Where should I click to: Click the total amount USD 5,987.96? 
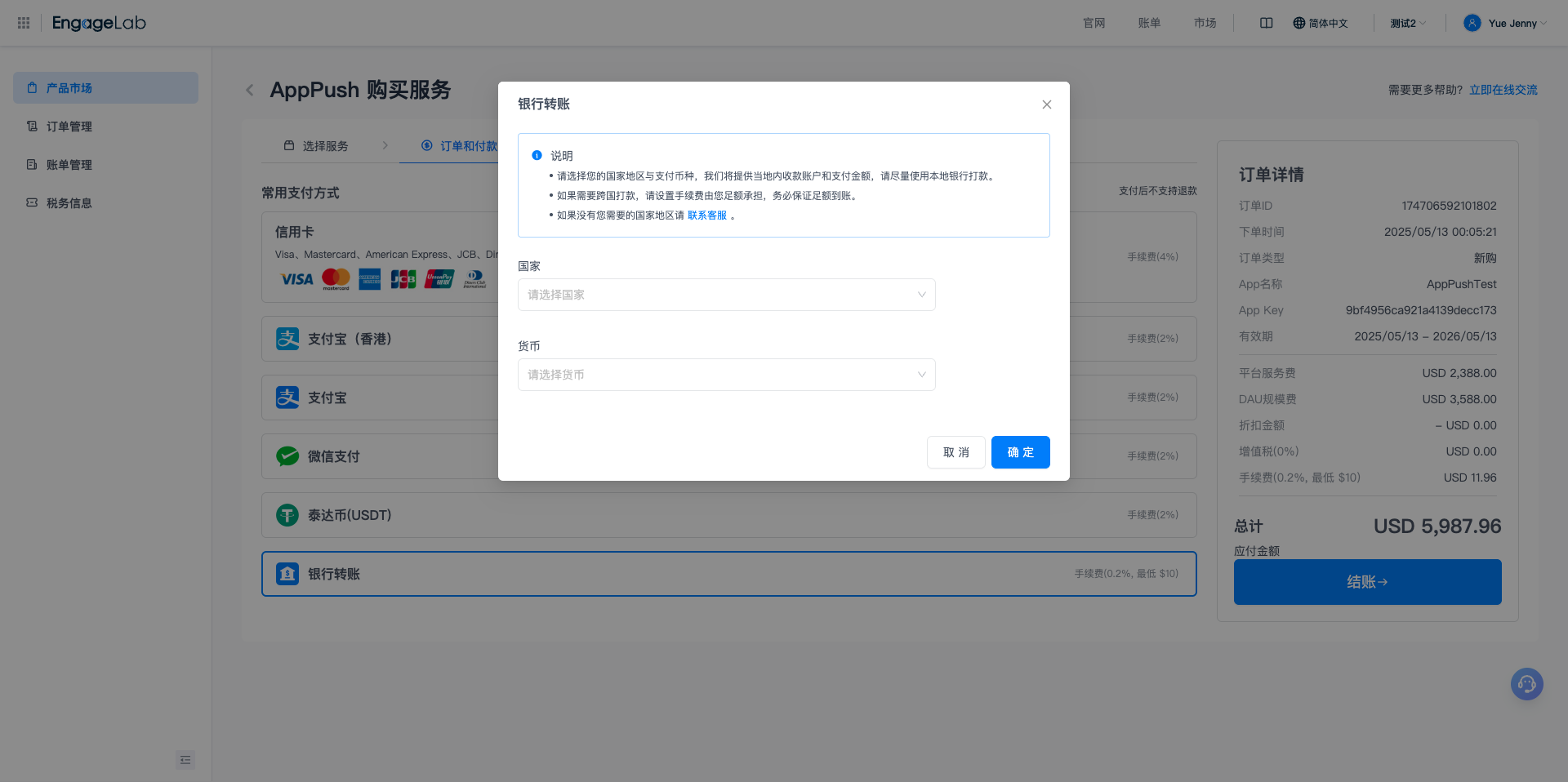[1437, 527]
